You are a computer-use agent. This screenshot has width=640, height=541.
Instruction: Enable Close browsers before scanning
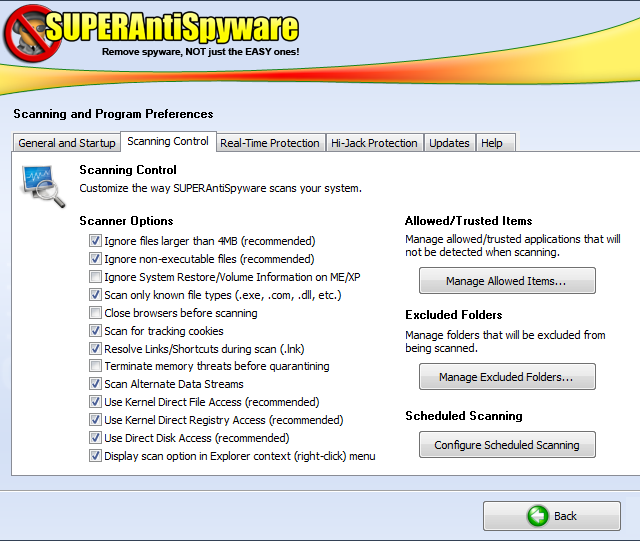click(95, 313)
